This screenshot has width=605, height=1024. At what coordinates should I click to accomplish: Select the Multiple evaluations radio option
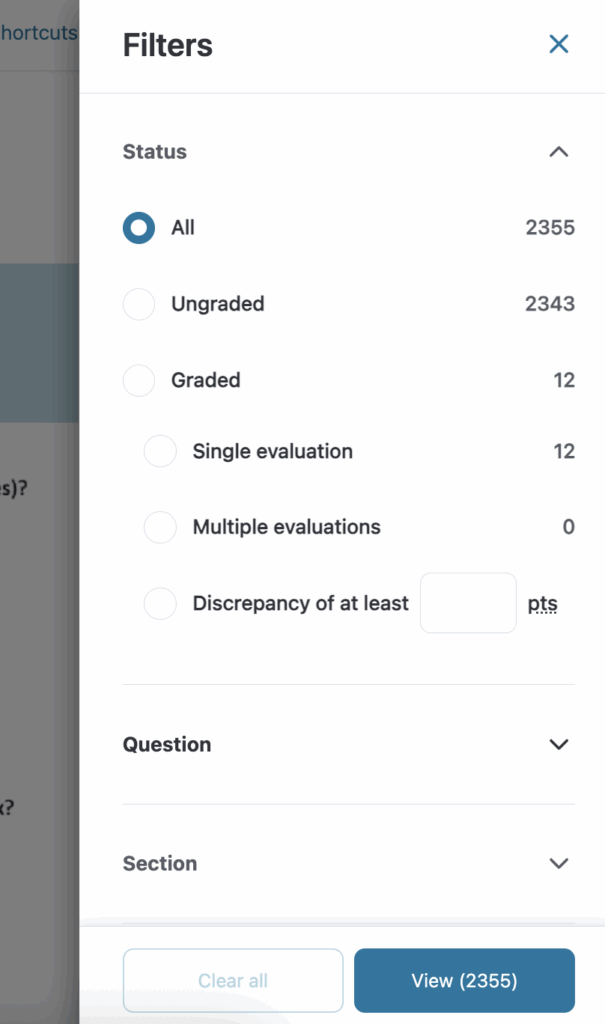pyautogui.click(x=160, y=527)
